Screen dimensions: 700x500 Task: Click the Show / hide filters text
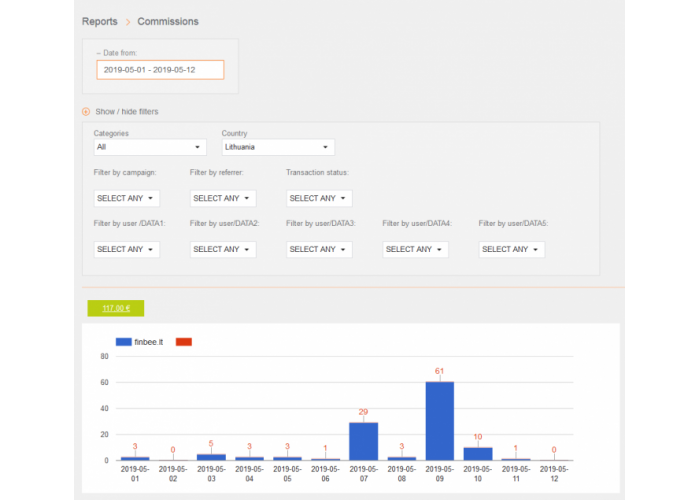[x=127, y=112]
